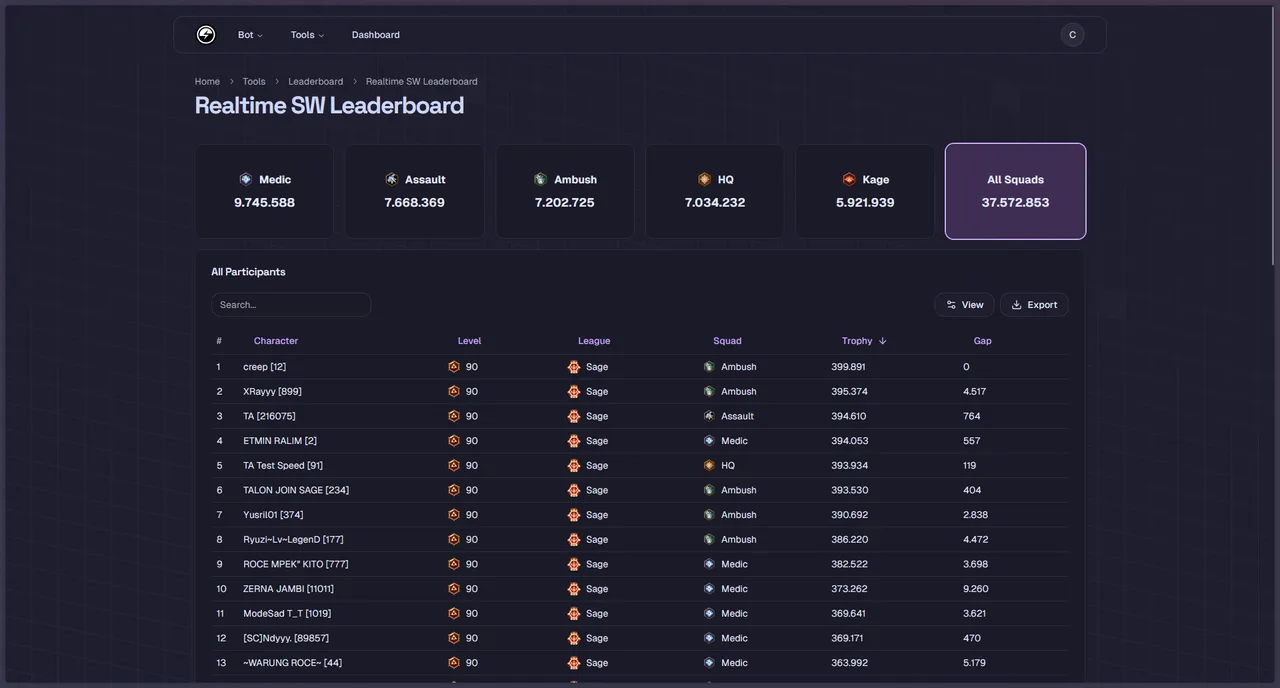The width and height of the screenshot is (1280, 688).
Task: Click Medic squad icon in ROCE MPEK° KITO row
Action: pyautogui.click(x=709, y=564)
